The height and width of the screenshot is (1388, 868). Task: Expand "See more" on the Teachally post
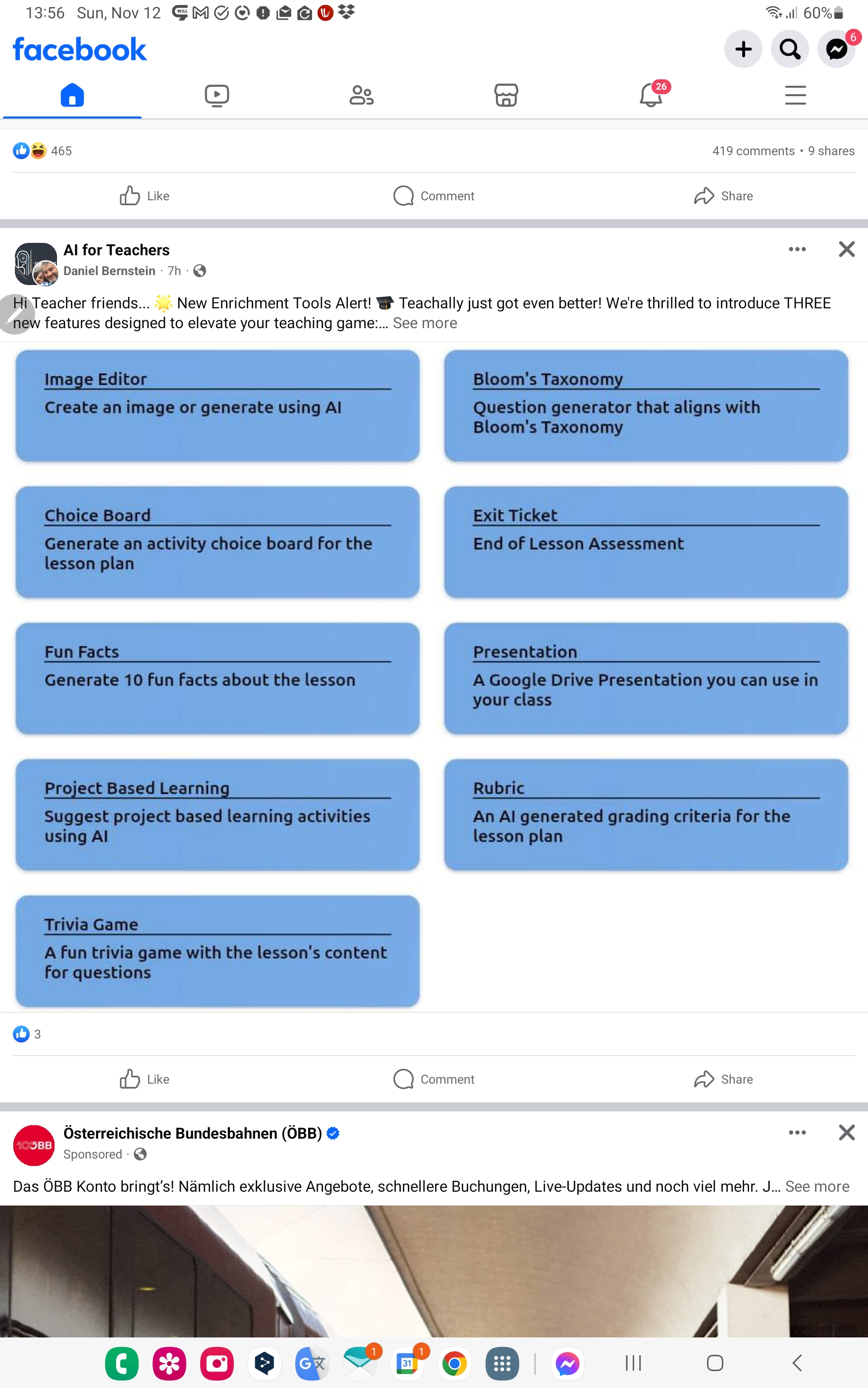pos(425,323)
